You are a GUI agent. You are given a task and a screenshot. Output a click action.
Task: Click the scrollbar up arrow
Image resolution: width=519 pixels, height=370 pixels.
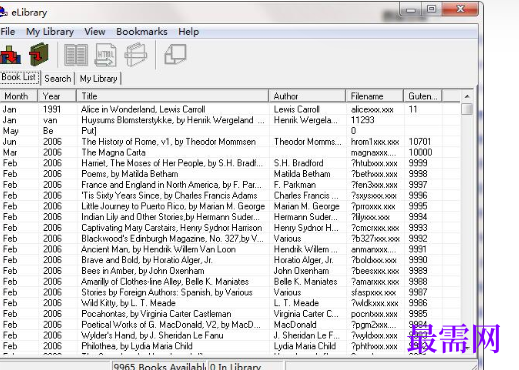[467, 96]
